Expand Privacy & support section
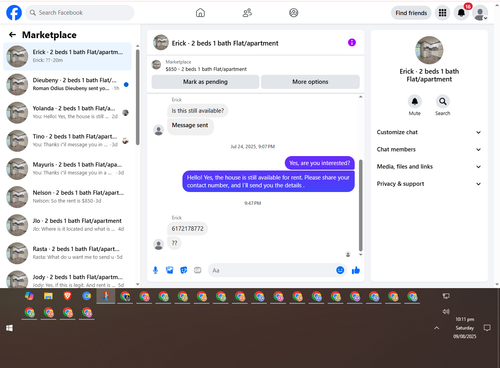The height and width of the screenshot is (368, 500). (429, 184)
